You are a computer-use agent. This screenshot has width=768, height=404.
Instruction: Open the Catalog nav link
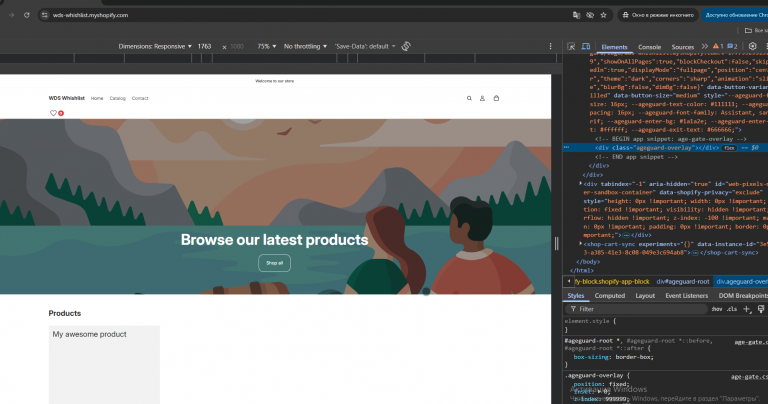[x=118, y=98]
